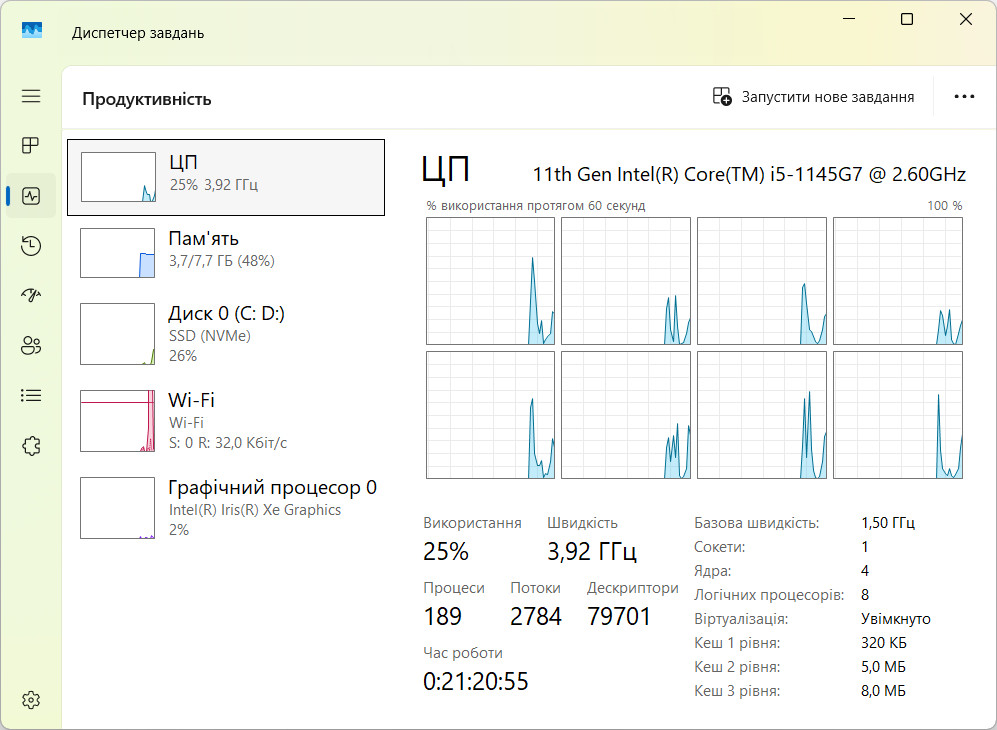Image resolution: width=997 pixels, height=730 pixels.
Task: Click the Wi-Fi mini graph thumbnail
Action: [118, 421]
